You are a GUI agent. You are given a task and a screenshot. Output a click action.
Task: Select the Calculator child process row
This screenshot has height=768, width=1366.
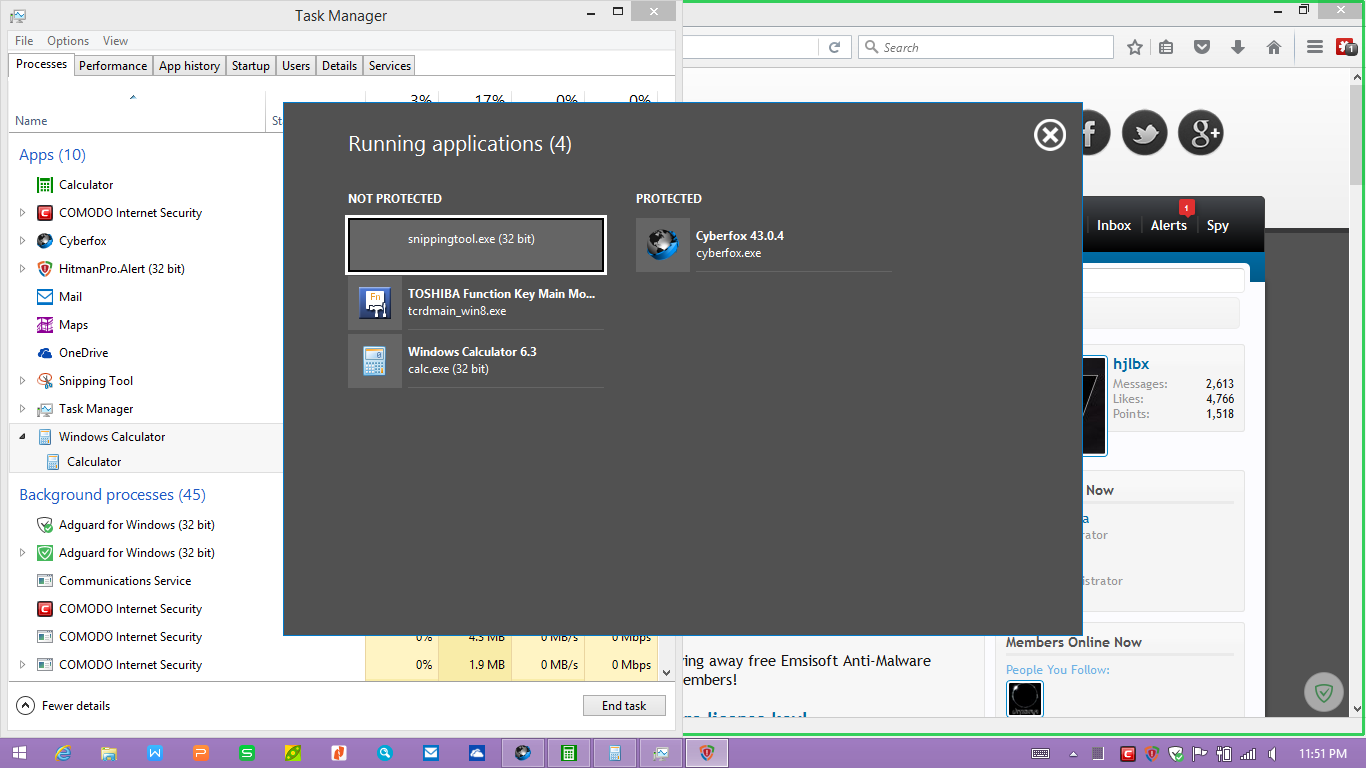[94, 462]
